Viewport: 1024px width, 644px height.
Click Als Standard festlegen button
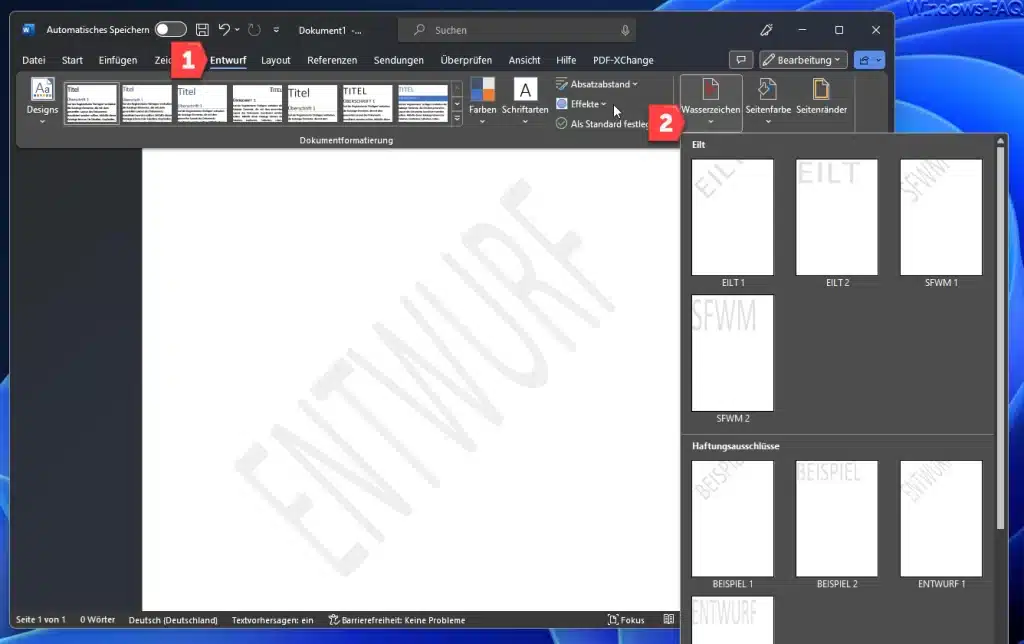pyautogui.click(x=602, y=123)
